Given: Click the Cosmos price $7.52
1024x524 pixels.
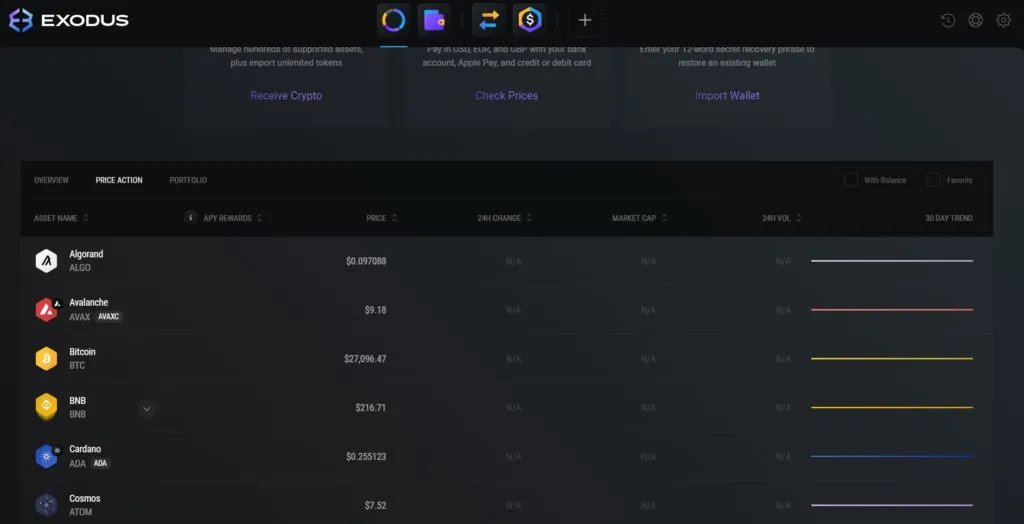Looking at the screenshot, I should (x=376, y=505).
